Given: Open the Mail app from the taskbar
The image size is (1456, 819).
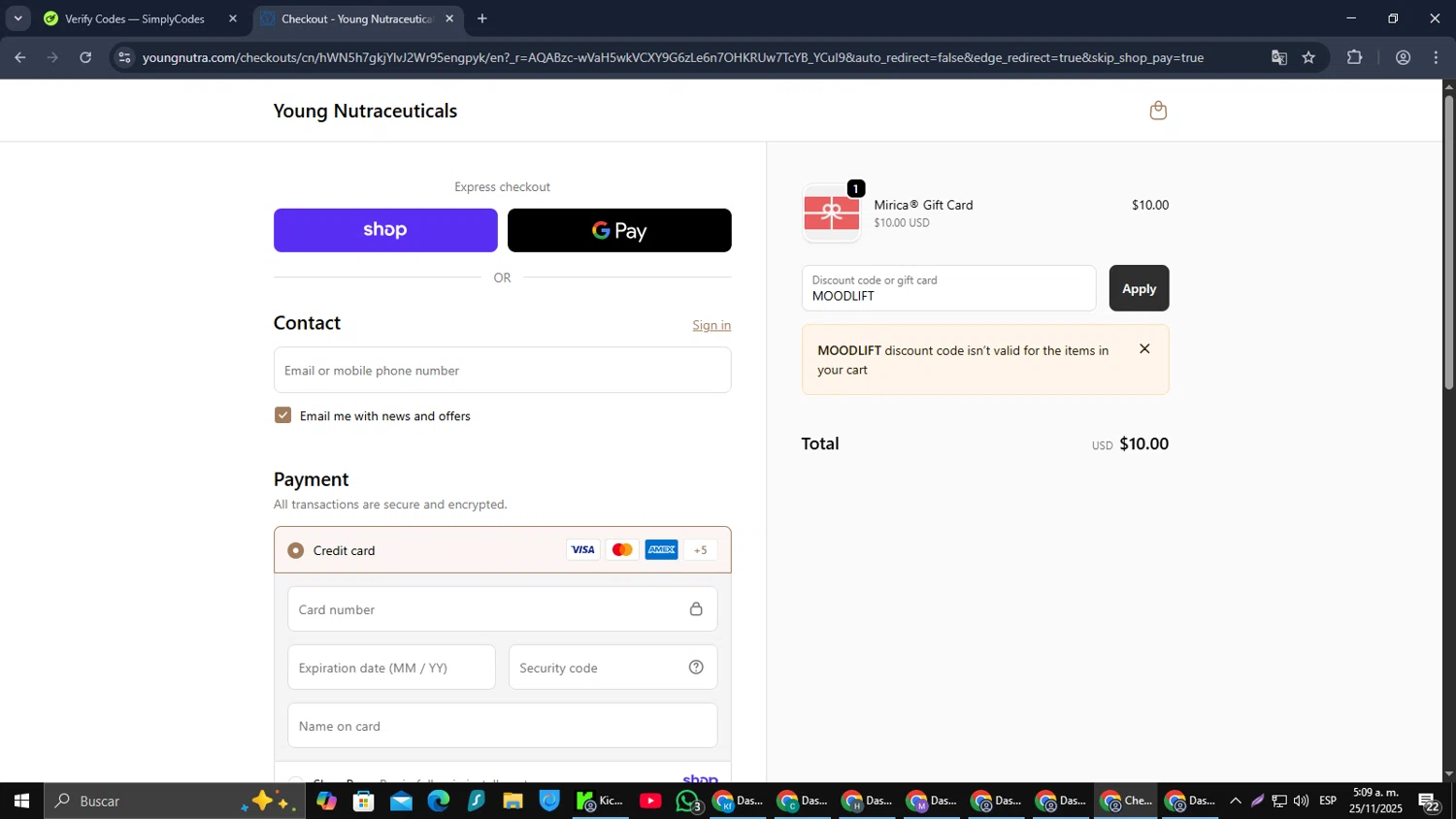Looking at the screenshot, I should coord(401,801).
